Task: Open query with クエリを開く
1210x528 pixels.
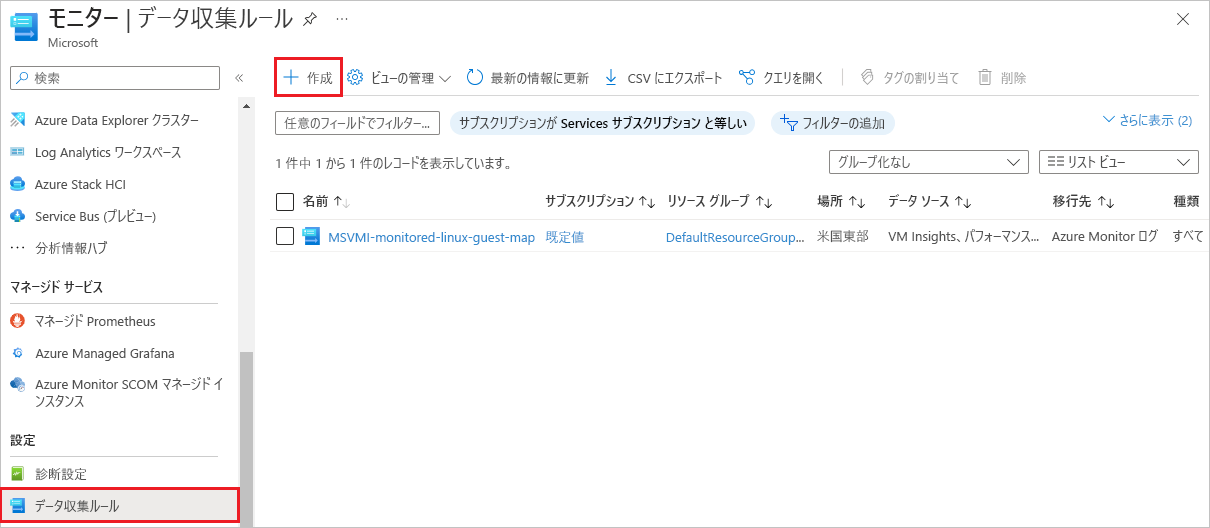Action: 781,78
